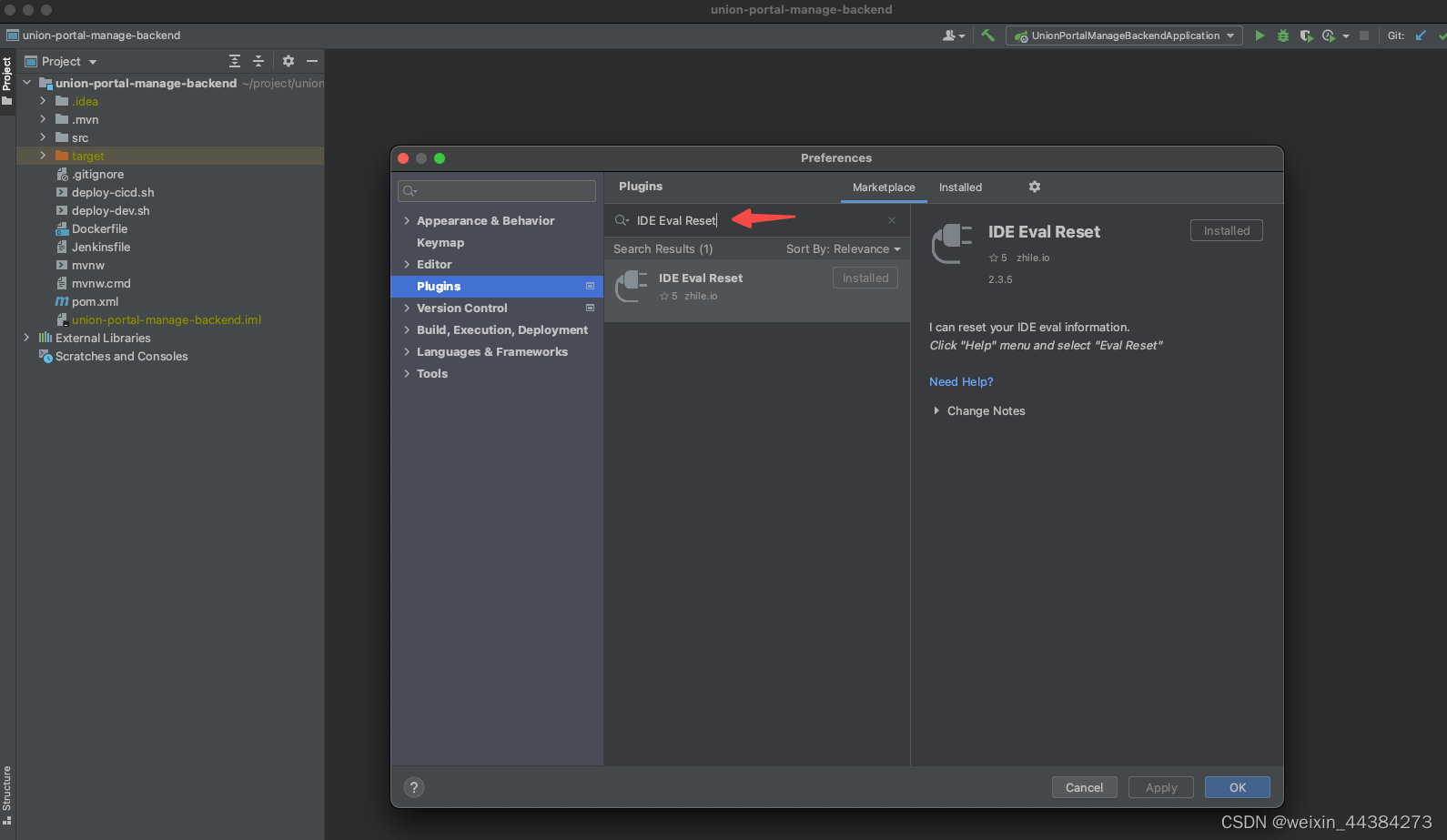
Task: Expand Tools settings category
Action: point(407,374)
